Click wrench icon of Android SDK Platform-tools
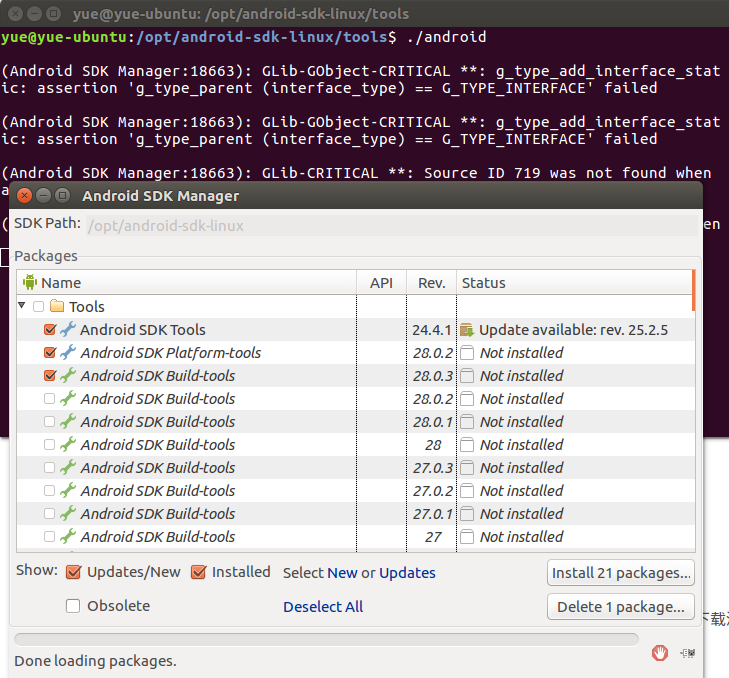Viewport: 729px width, 678px height. tap(68, 352)
